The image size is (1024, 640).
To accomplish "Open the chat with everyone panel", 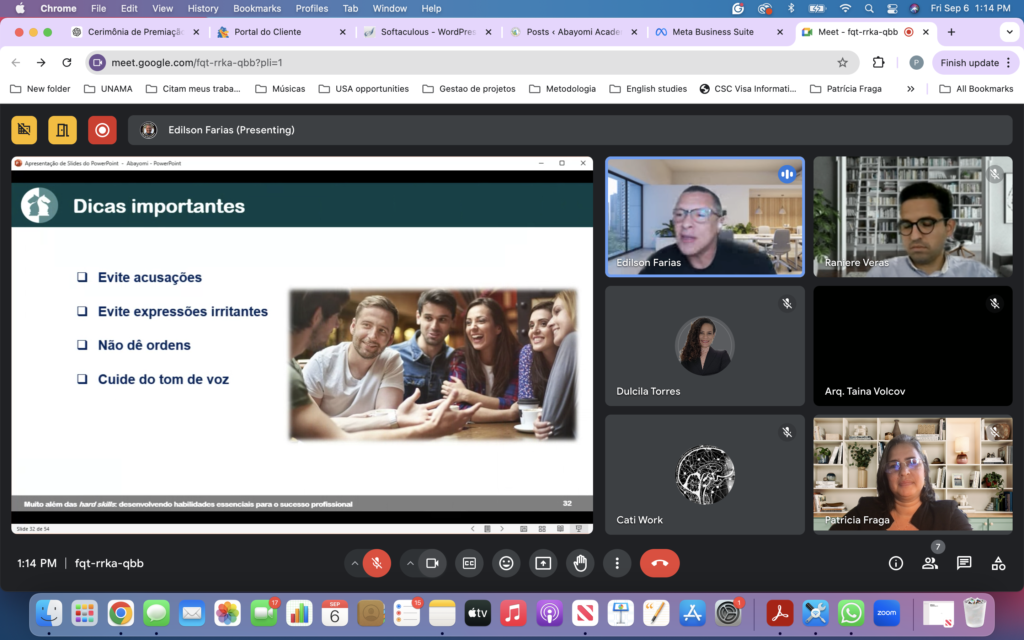I will tap(964, 563).
